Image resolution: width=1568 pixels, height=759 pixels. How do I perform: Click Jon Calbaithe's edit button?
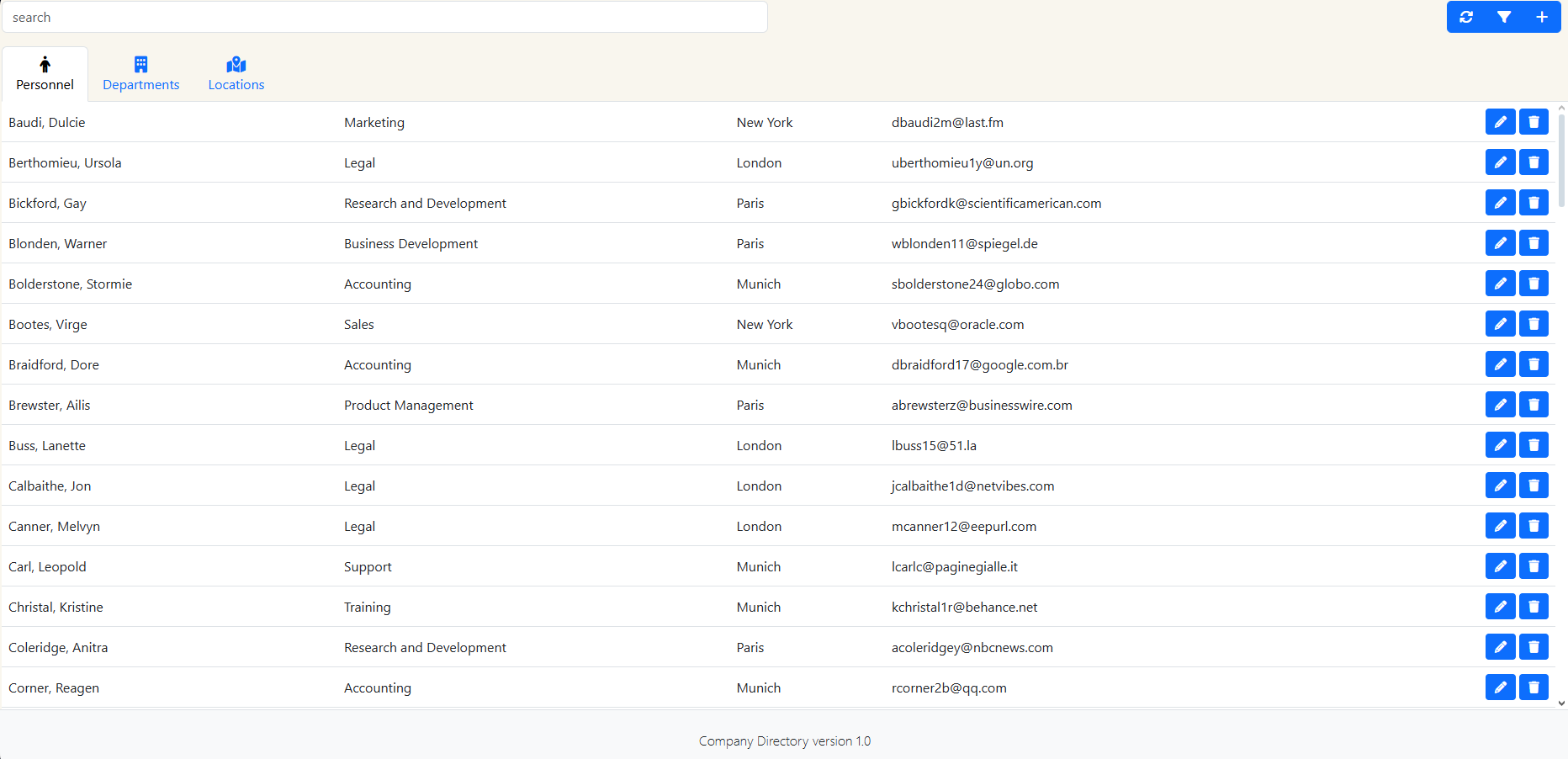[1500, 486]
